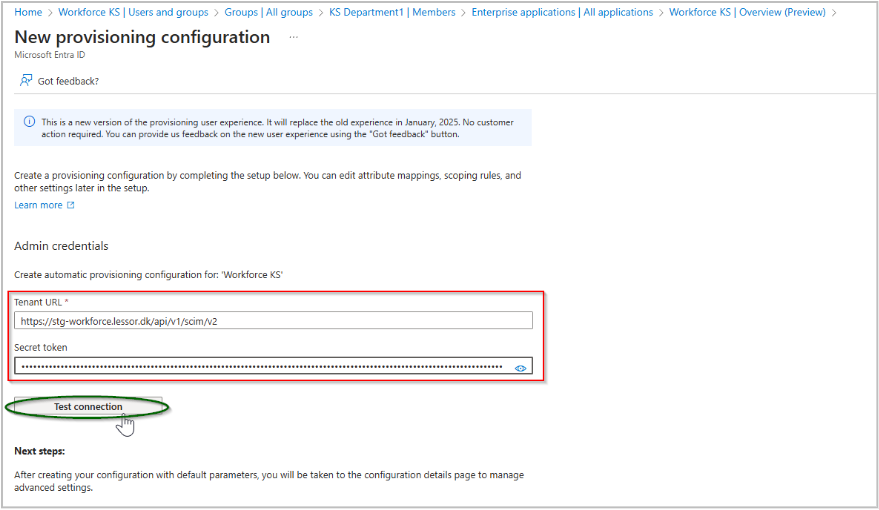The height and width of the screenshot is (510, 879).
Task: Click the Tenant URL field label
Action: click(x=39, y=301)
